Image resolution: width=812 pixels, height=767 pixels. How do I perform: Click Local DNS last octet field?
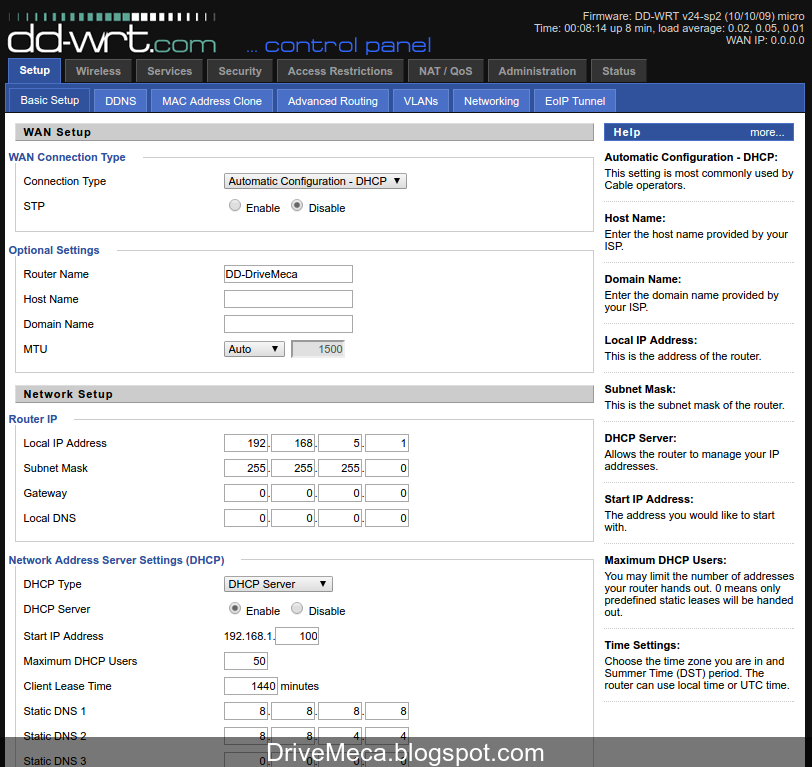tap(387, 518)
